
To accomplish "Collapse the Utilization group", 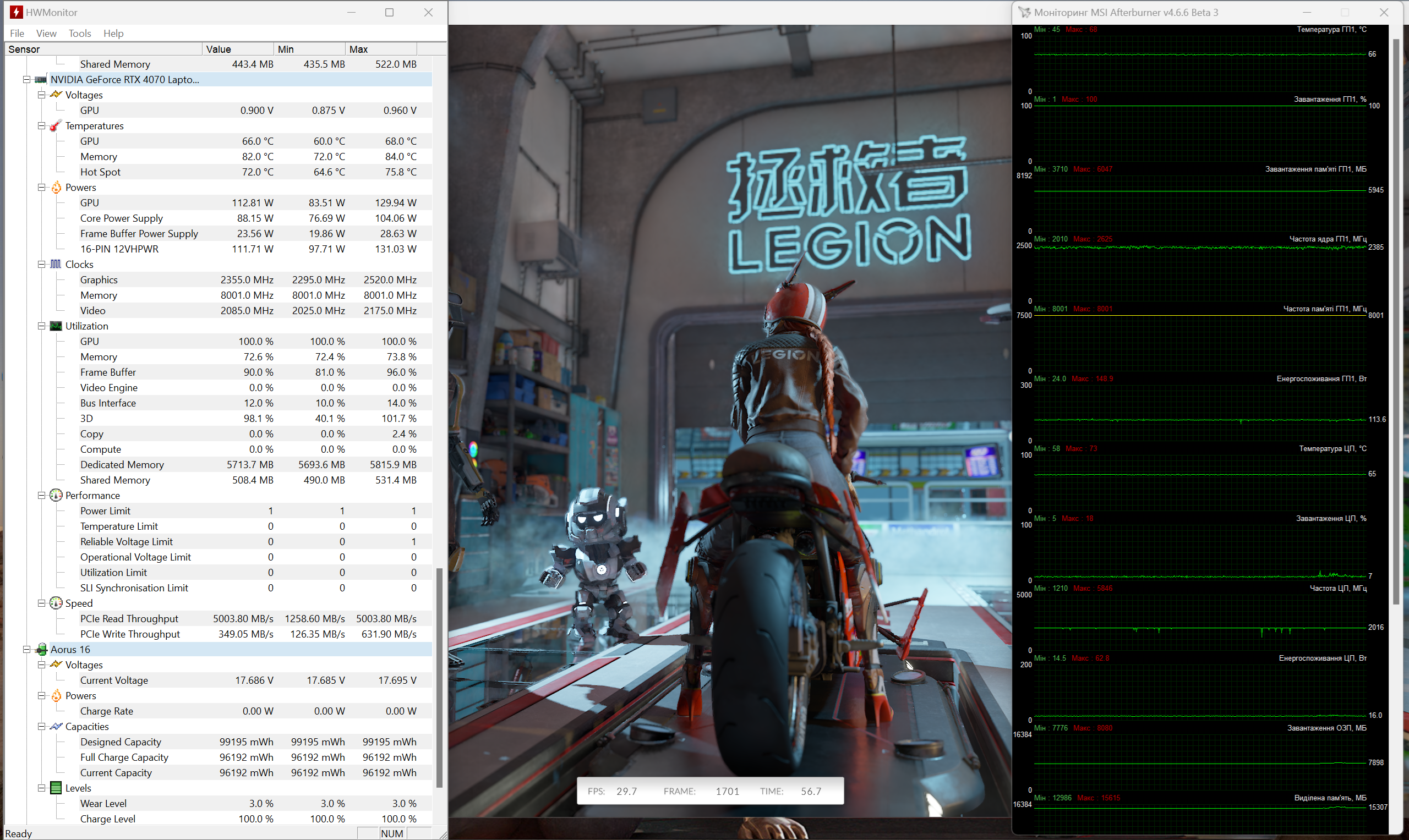I will pos(41,326).
